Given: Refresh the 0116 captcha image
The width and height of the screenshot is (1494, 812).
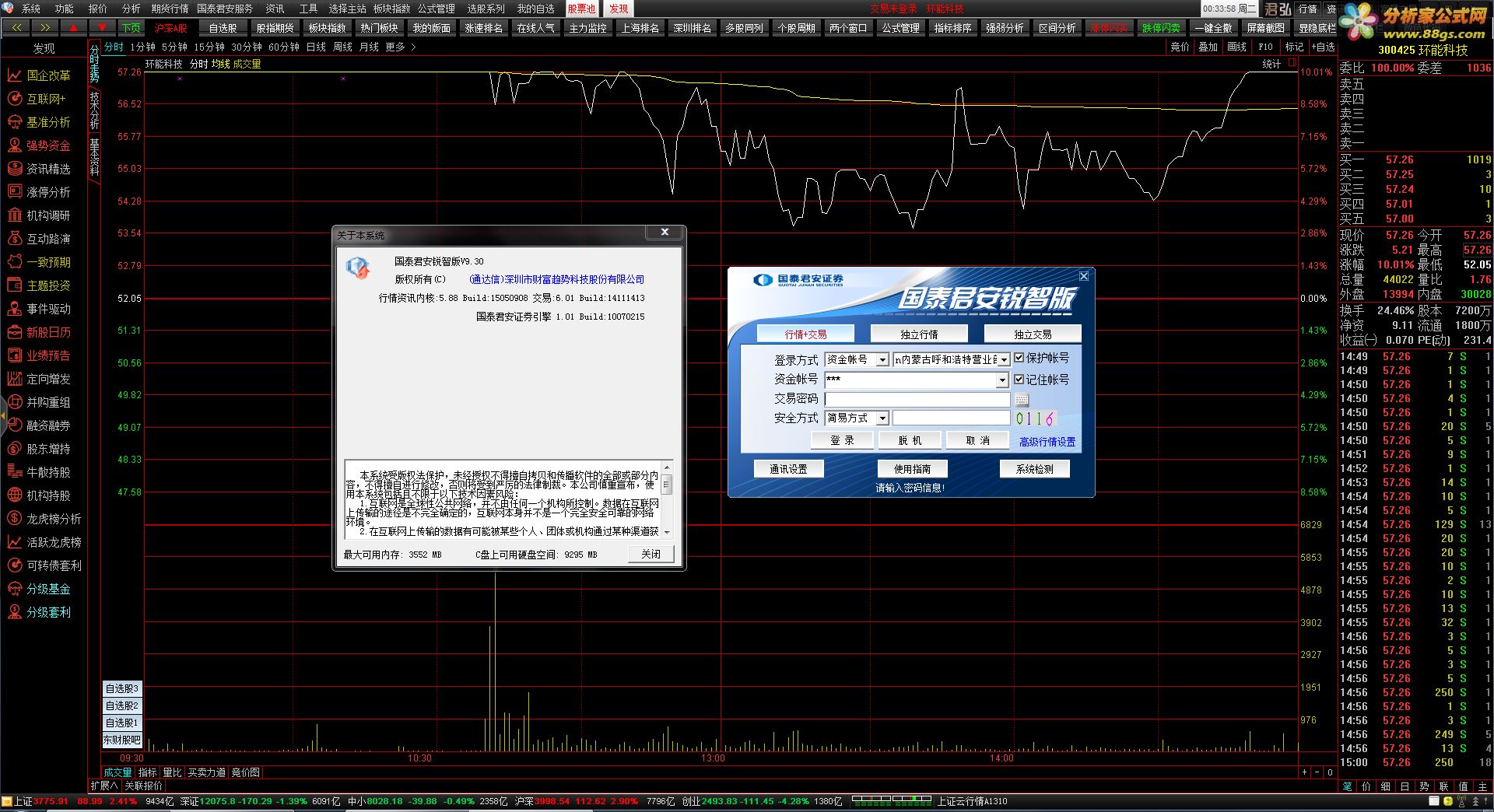Looking at the screenshot, I should coord(1035,418).
